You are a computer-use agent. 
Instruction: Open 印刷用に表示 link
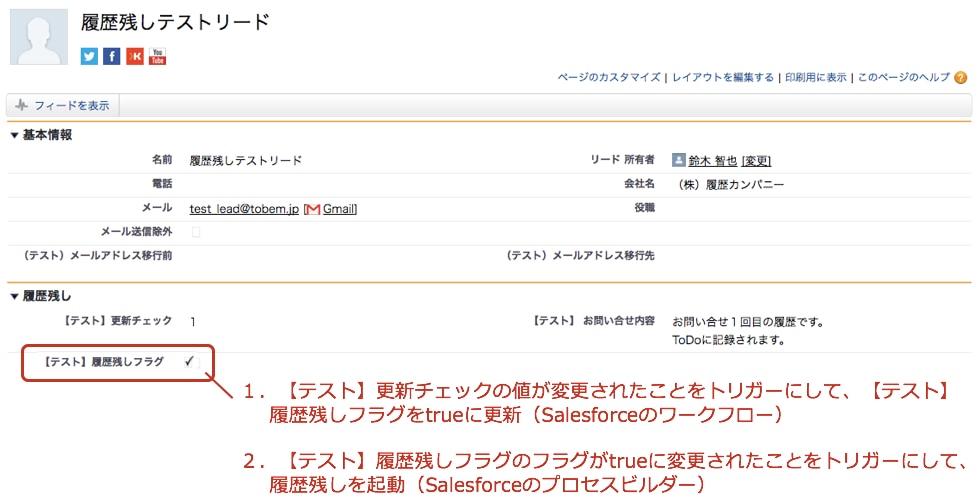[816, 77]
